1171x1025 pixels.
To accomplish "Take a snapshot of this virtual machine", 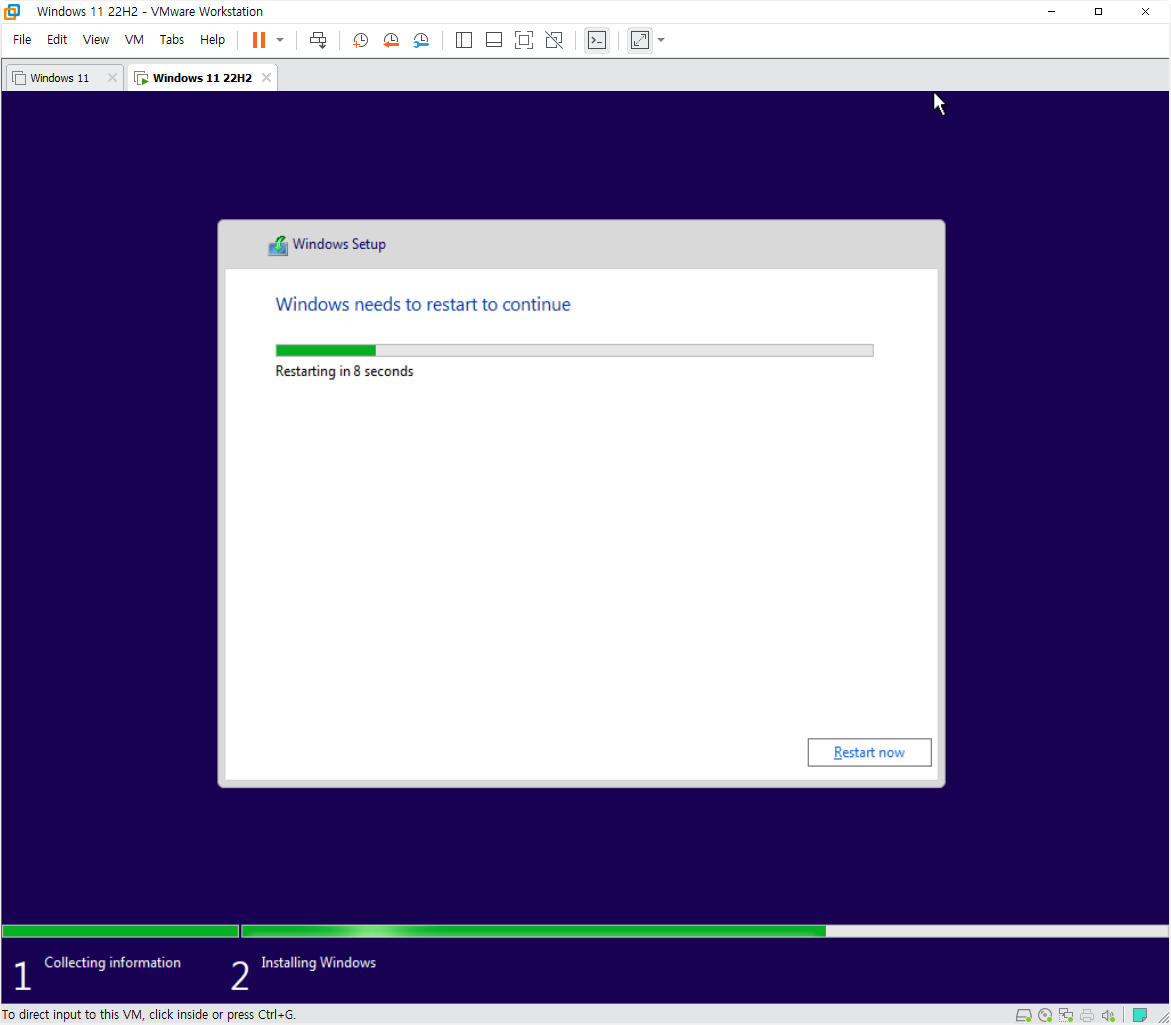I will (360, 40).
